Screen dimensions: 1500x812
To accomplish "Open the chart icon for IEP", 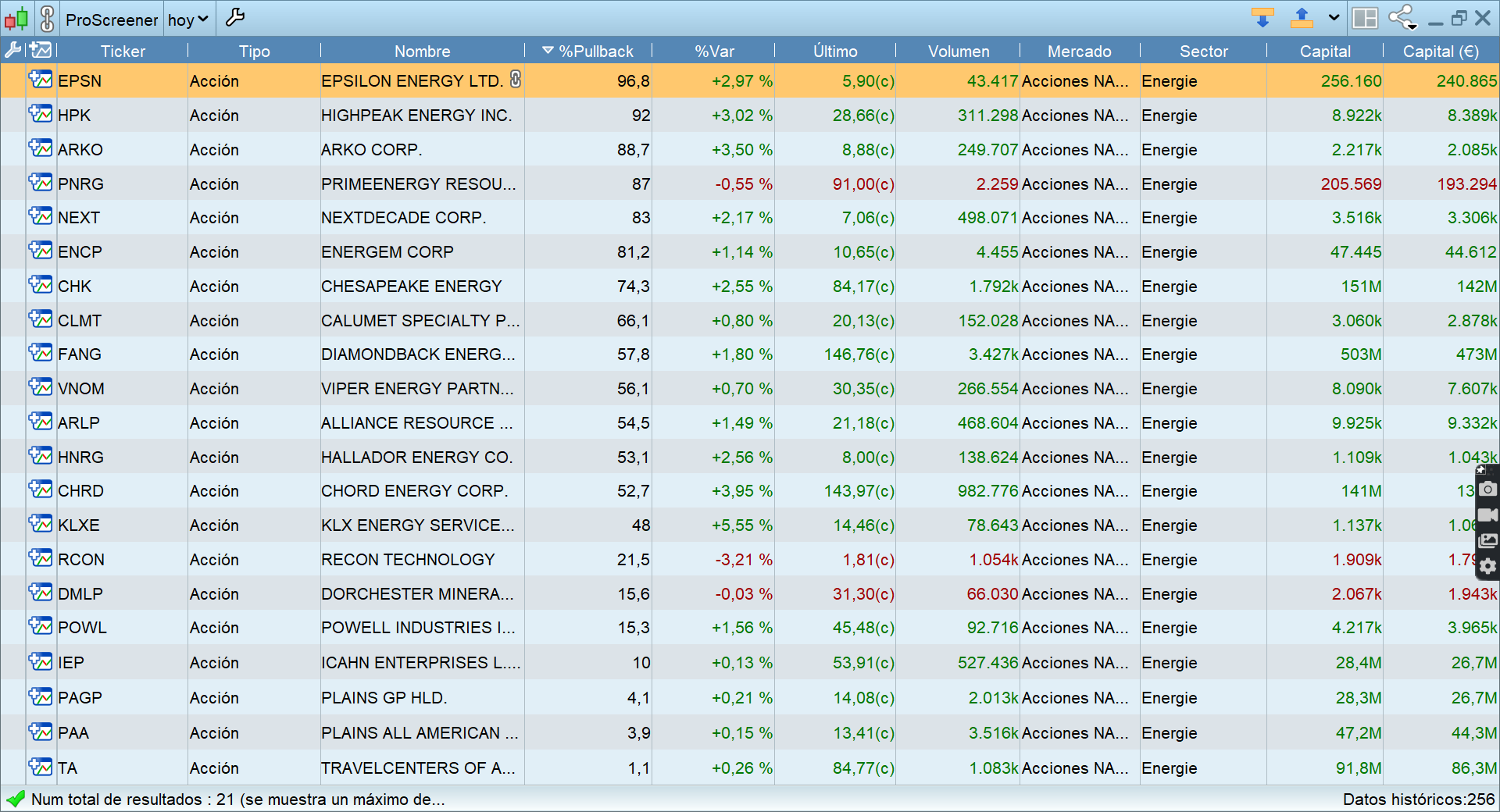I will point(41,661).
